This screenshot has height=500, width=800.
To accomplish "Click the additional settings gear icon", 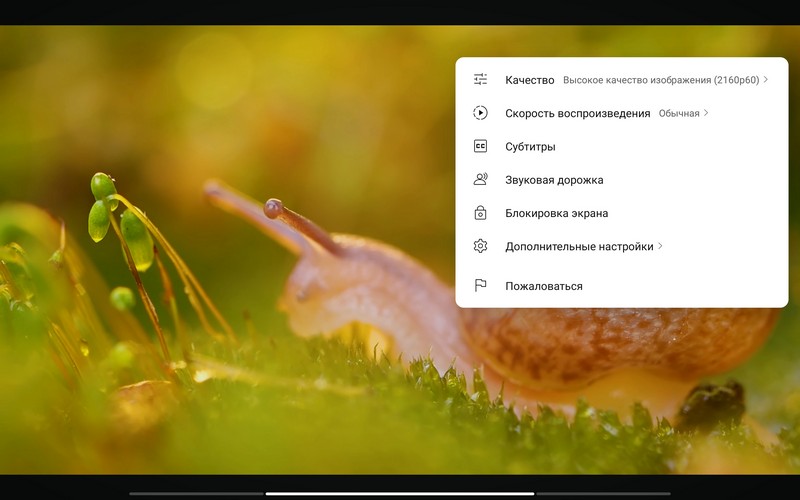I will (x=480, y=246).
